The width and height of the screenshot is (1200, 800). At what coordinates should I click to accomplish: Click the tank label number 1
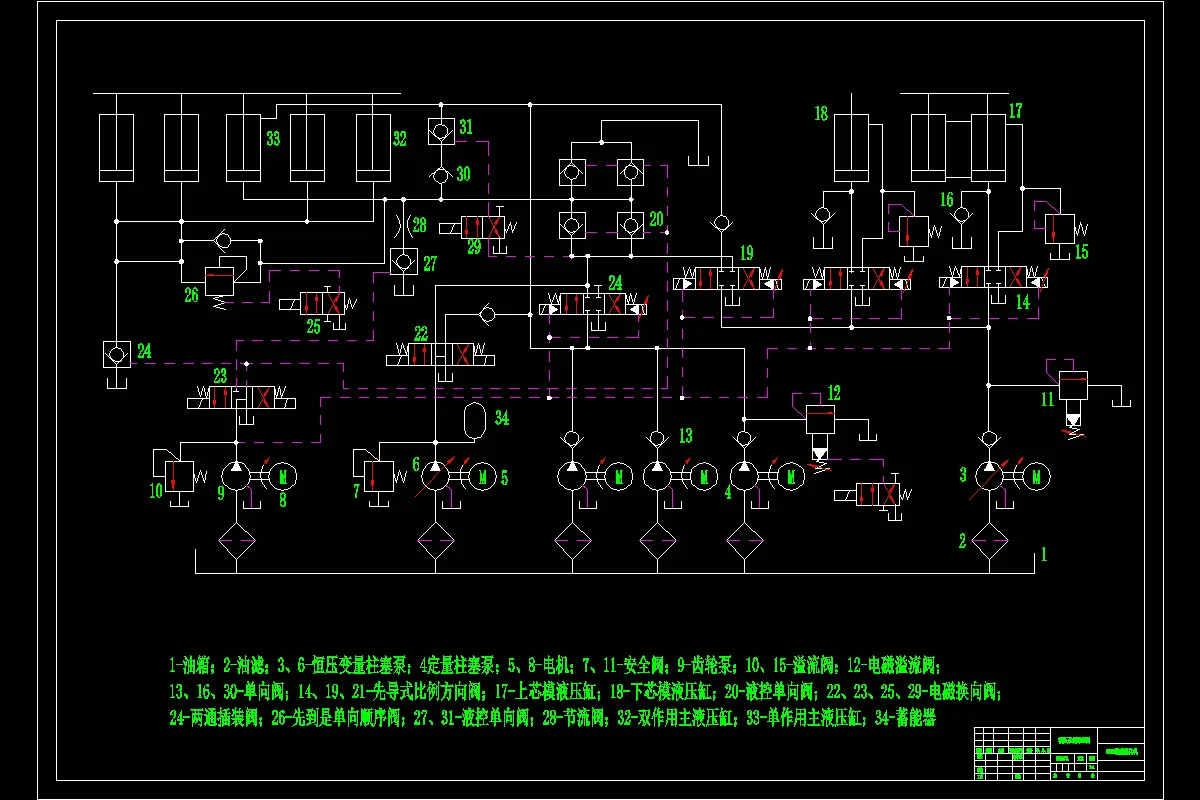1045,553
